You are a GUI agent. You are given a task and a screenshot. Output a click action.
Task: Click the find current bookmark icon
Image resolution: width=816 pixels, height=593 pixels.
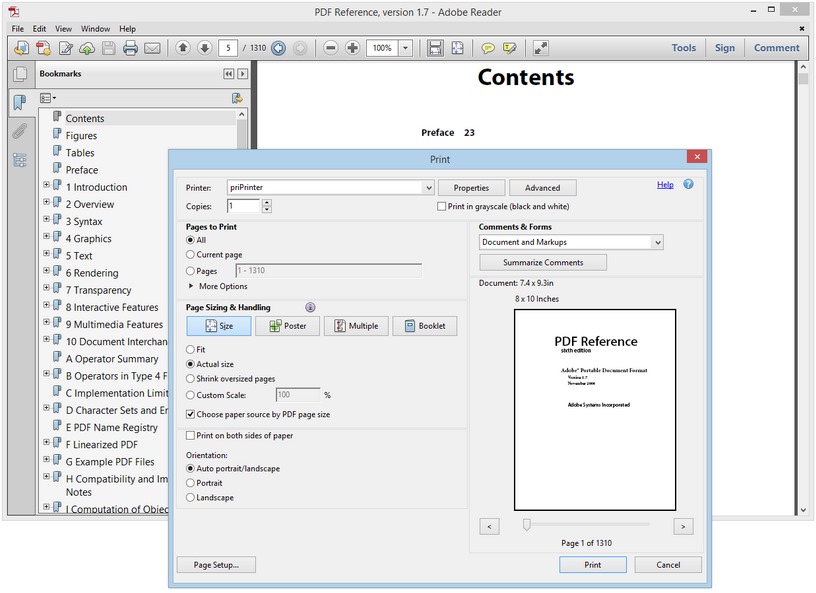pyautogui.click(x=237, y=98)
